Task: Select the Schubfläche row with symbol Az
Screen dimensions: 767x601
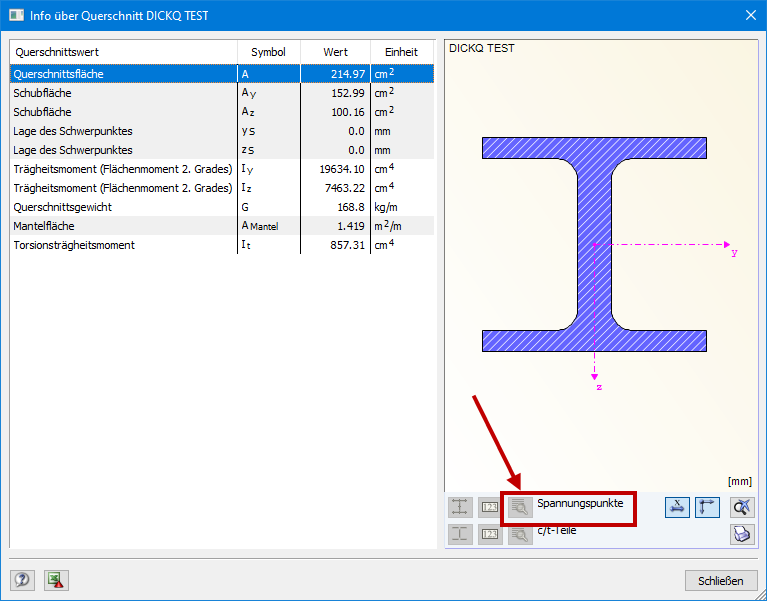Action: [222, 112]
